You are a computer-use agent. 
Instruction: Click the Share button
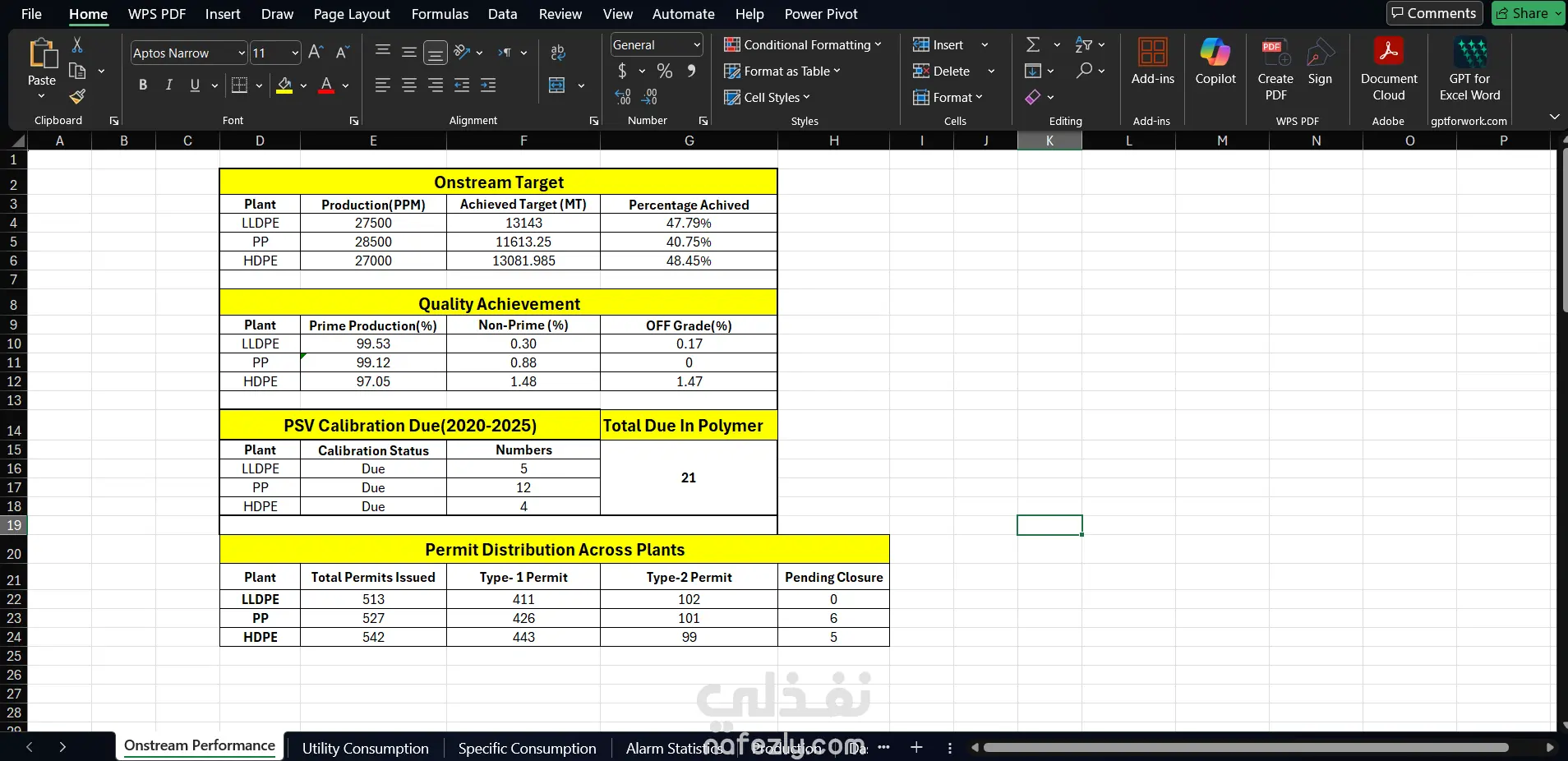click(x=1528, y=13)
